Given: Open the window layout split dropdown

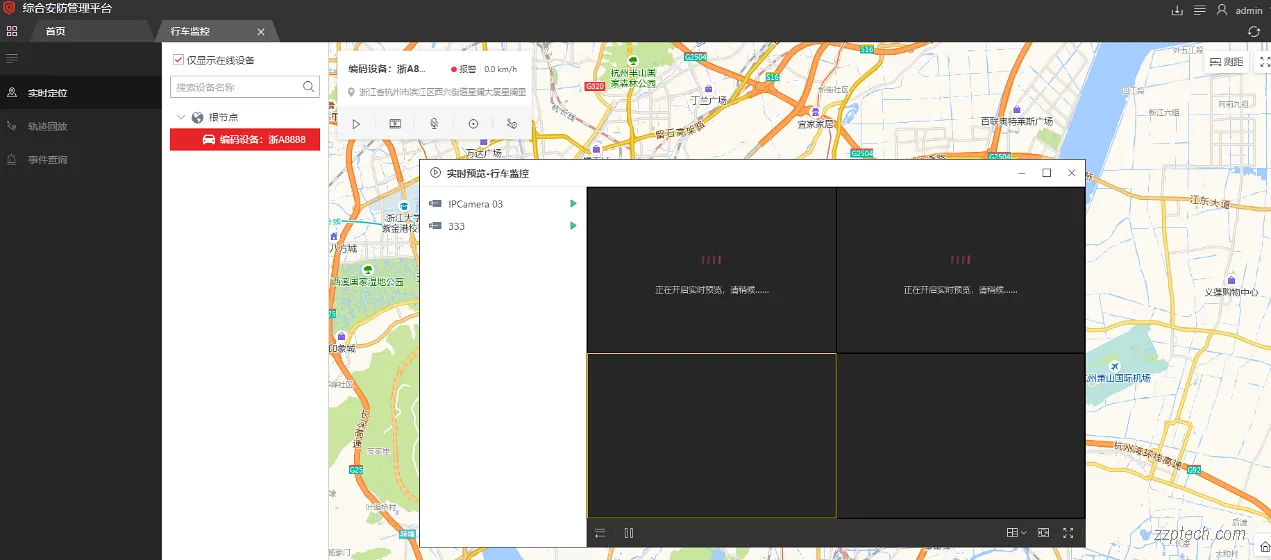Looking at the screenshot, I should (x=1016, y=533).
